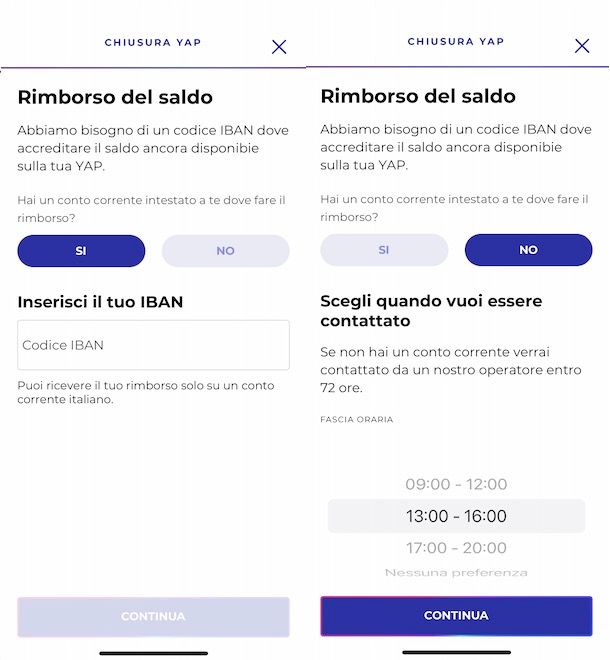The width and height of the screenshot is (610, 660).
Task: Click the Inserisci il tuo IBAN heading
Action: click(x=100, y=301)
